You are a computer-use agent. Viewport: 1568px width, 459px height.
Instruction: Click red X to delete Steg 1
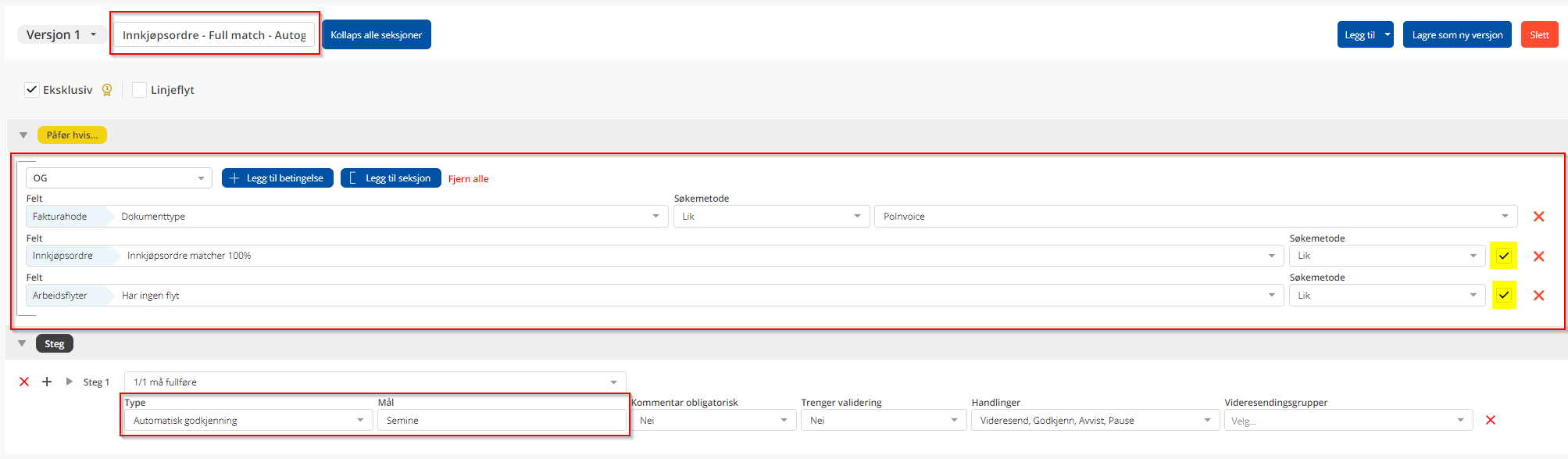[x=24, y=382]
